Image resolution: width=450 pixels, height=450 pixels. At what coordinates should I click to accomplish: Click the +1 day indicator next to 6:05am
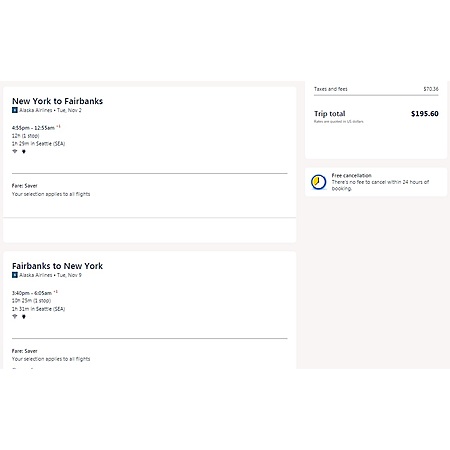pyautogui.click(x=56, y=292)
